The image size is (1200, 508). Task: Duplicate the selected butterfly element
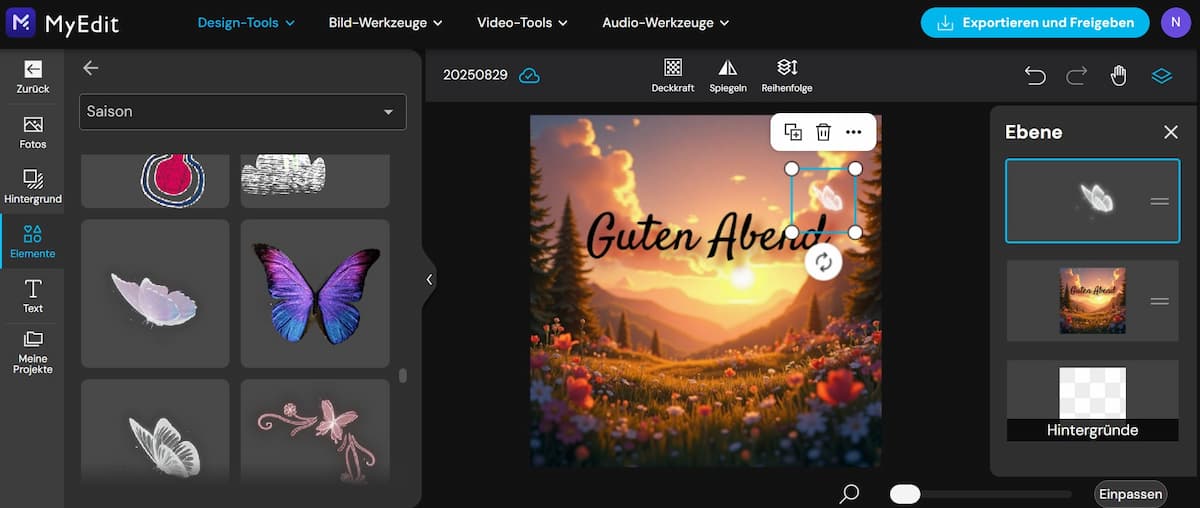coord(793,132)
